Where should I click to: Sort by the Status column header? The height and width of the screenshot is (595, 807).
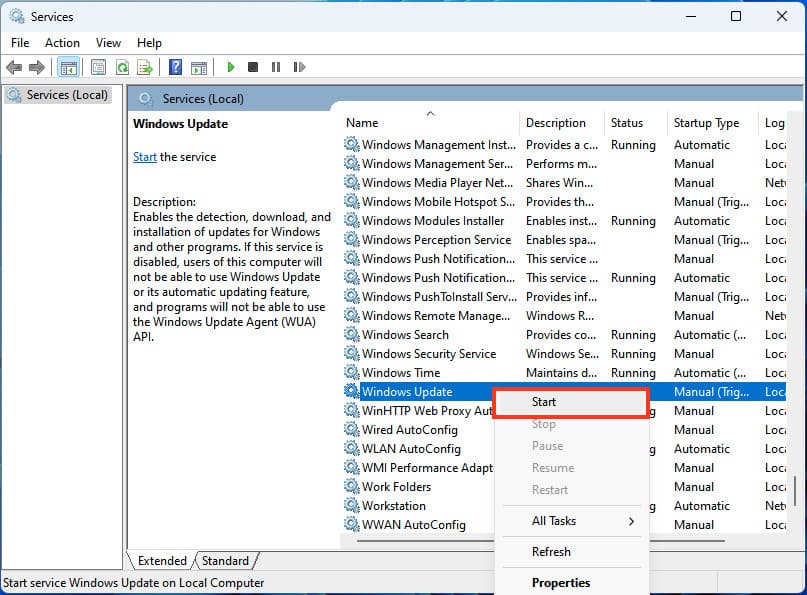[636, 122]
